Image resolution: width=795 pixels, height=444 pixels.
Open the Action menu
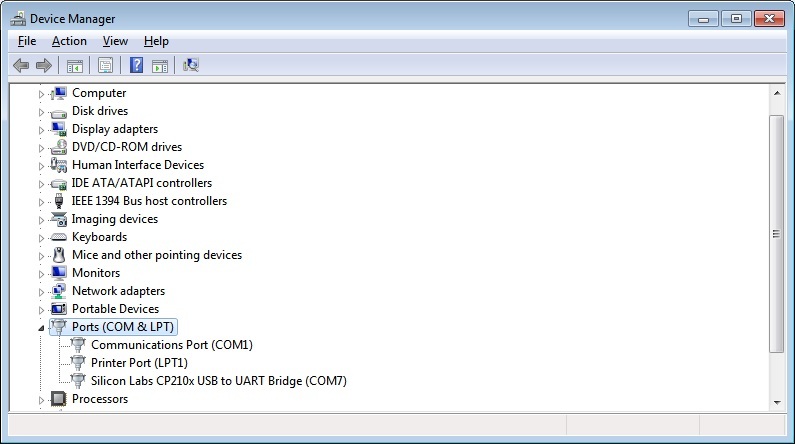[x=69, y=41]
